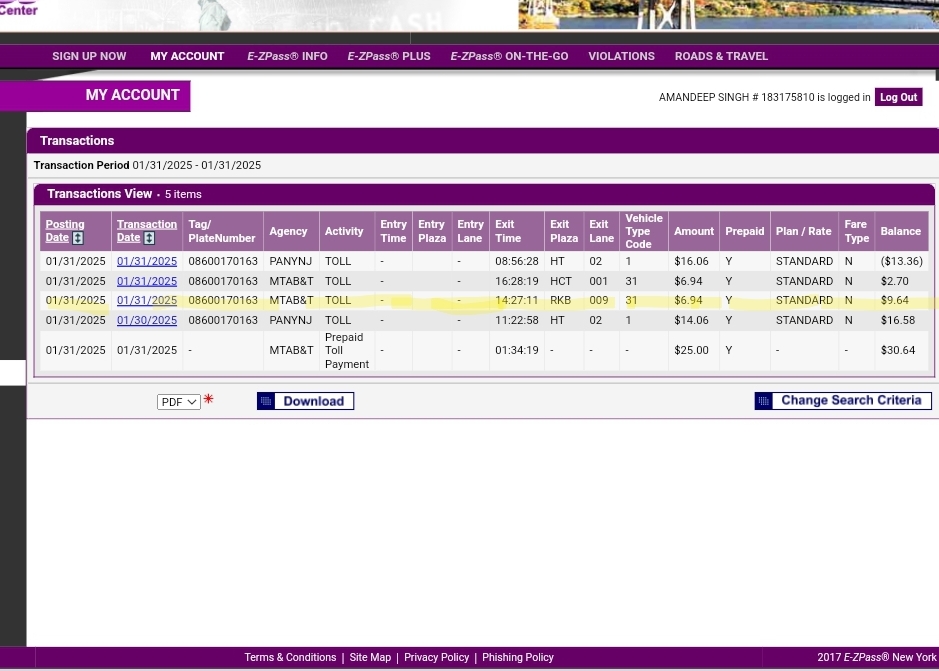The height and width of the screenshot is (671, 939).
Task: Click the Balance column header
Action: click(901, 231)
